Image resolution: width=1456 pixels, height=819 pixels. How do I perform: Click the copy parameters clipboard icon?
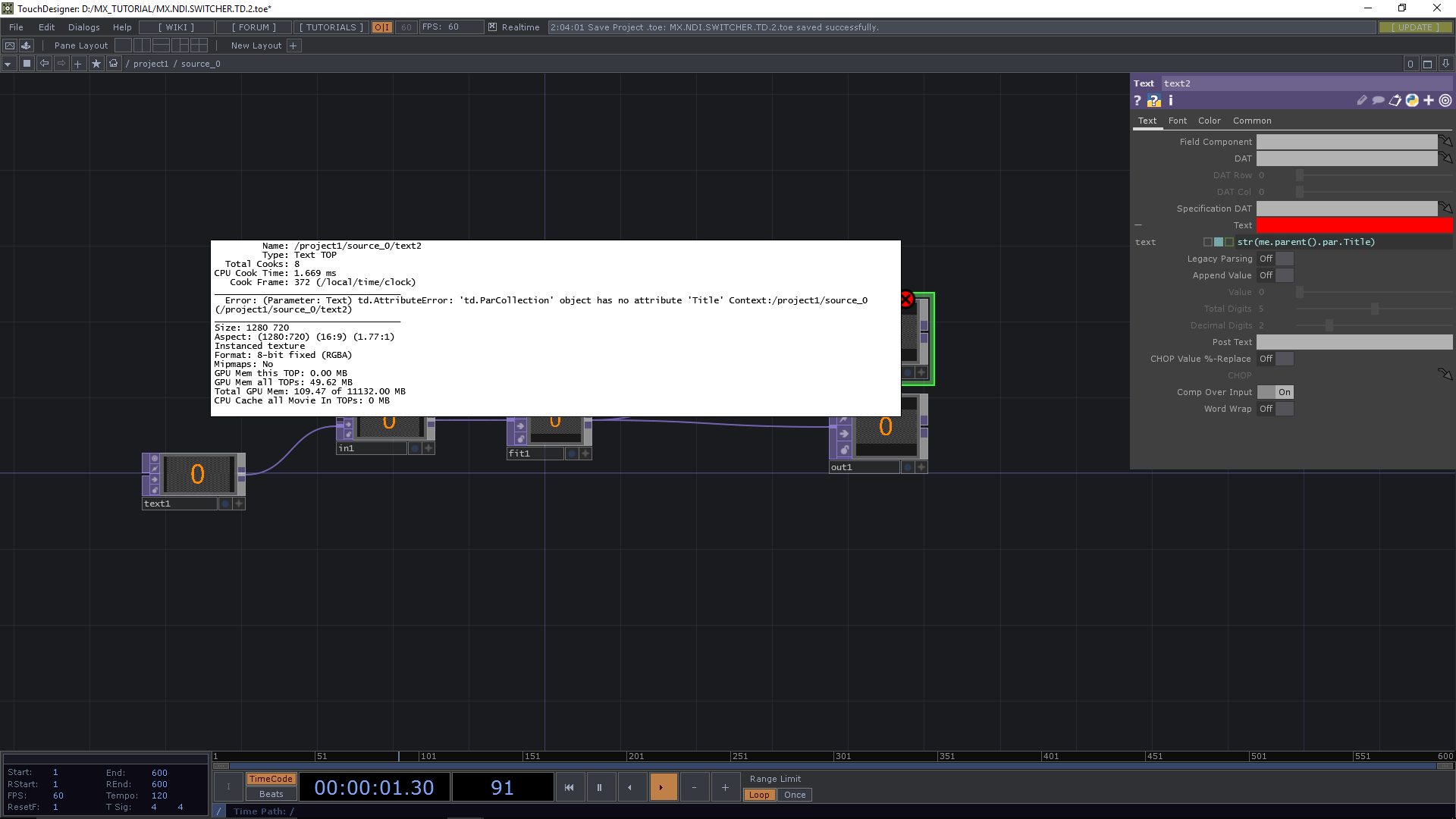(x=1395, y=100)
